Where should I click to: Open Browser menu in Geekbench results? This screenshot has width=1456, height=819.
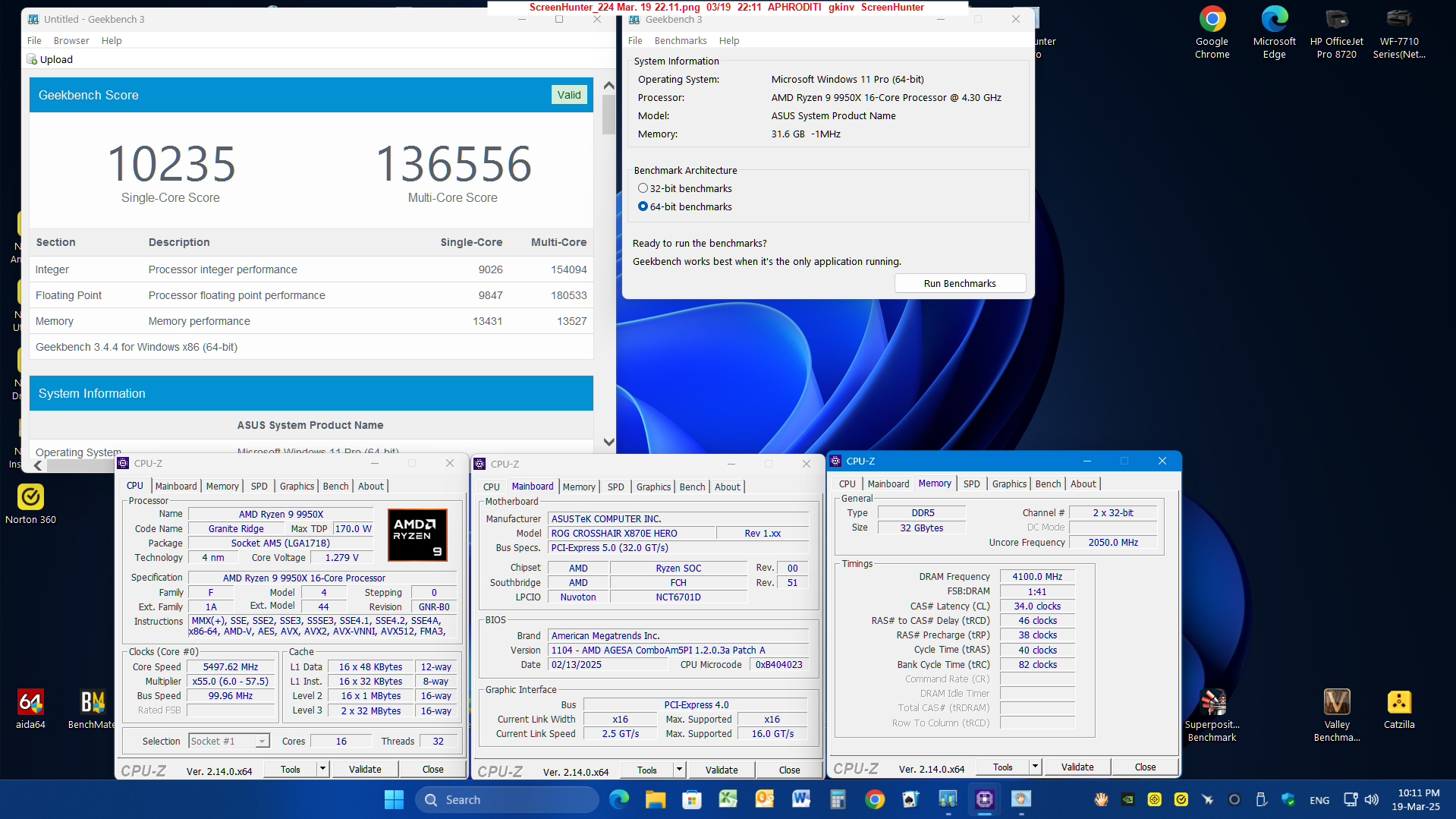click(x=71, y=40)
